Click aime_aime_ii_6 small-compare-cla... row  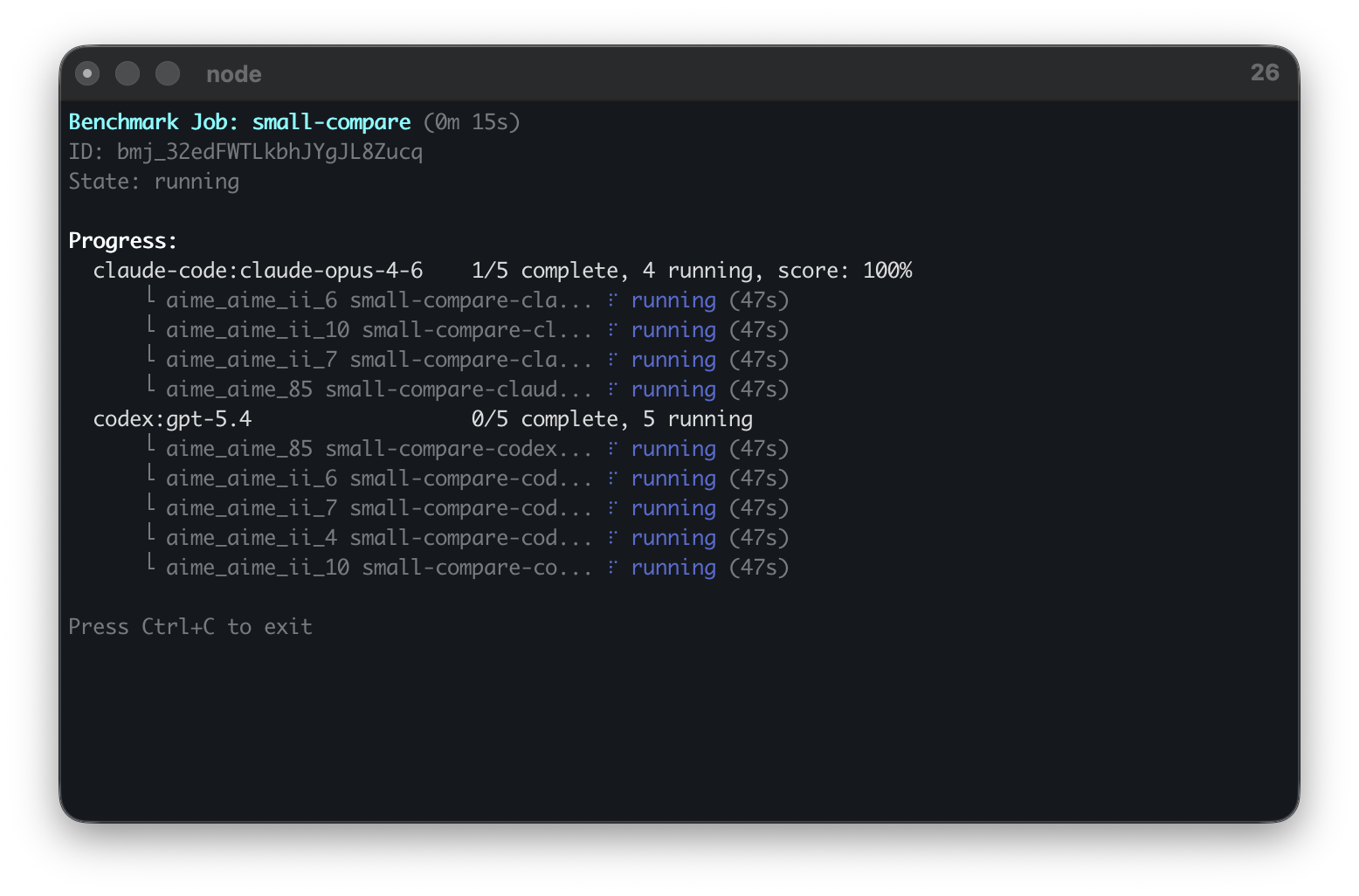tap(469, 300)
